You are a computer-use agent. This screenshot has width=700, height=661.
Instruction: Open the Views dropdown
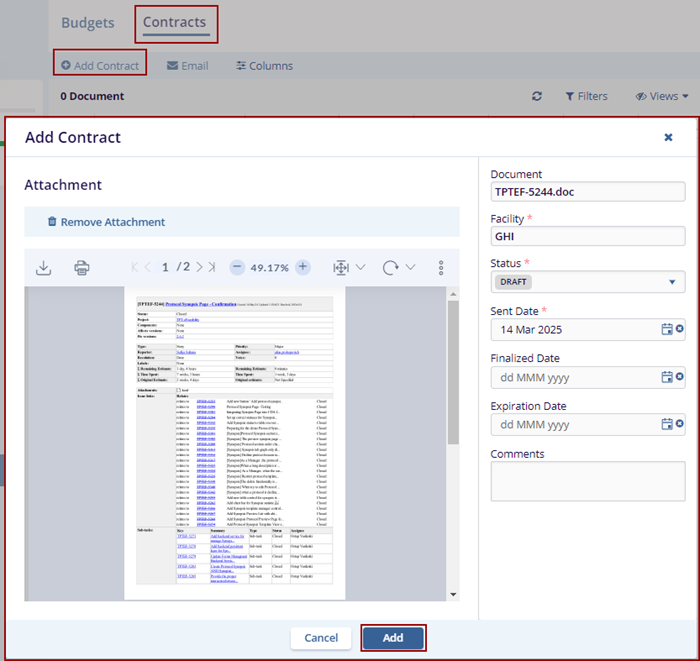point(662,96)
